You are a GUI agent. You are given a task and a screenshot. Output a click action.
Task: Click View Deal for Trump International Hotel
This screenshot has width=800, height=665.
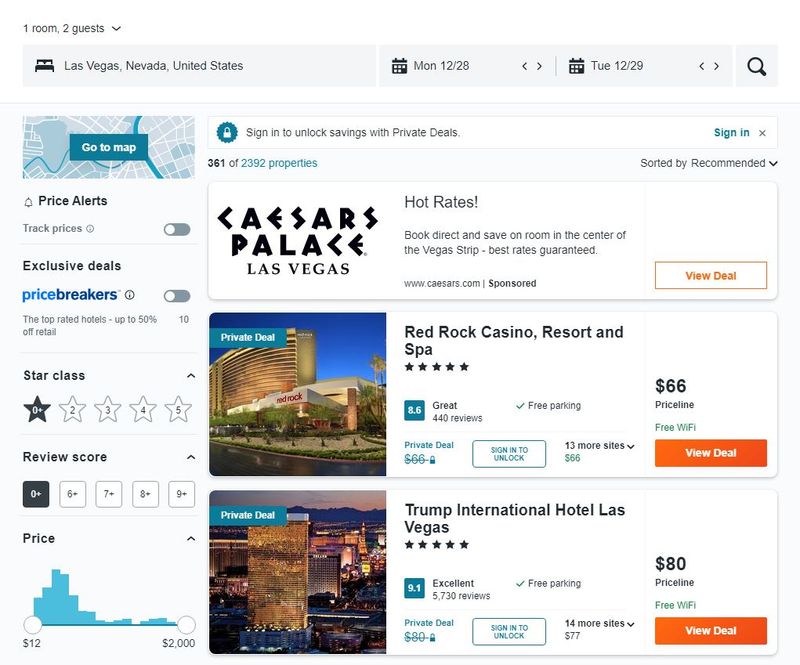pyautogui.click(x=710, y=631)
